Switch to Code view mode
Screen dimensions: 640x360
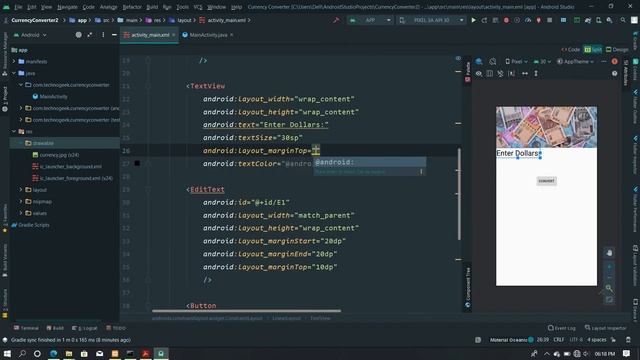click(571, 49)
